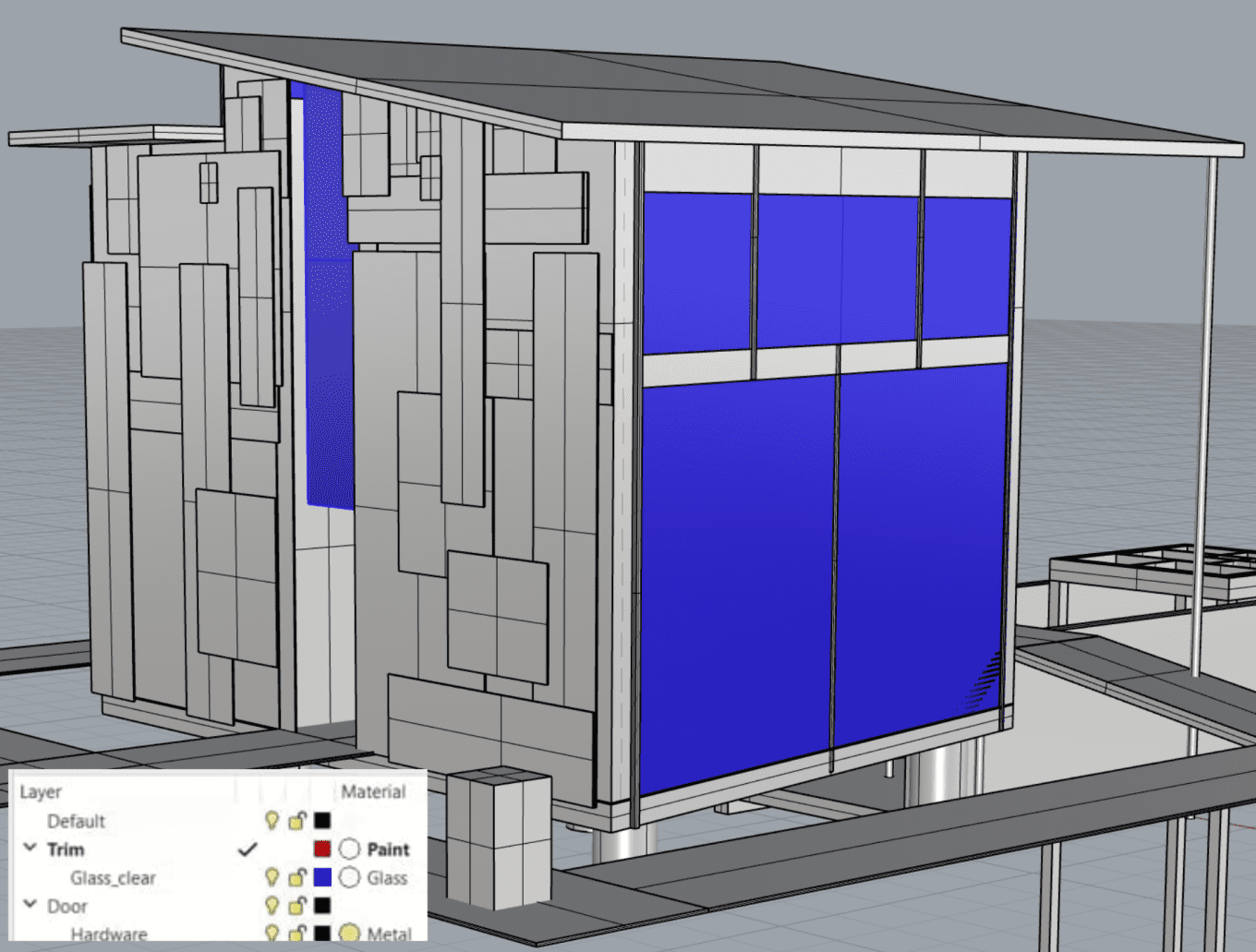The height and width of the screenshot is (952, 1256).
Task: Click the current-layer checkmark on Trim
Action: [248, 849]
